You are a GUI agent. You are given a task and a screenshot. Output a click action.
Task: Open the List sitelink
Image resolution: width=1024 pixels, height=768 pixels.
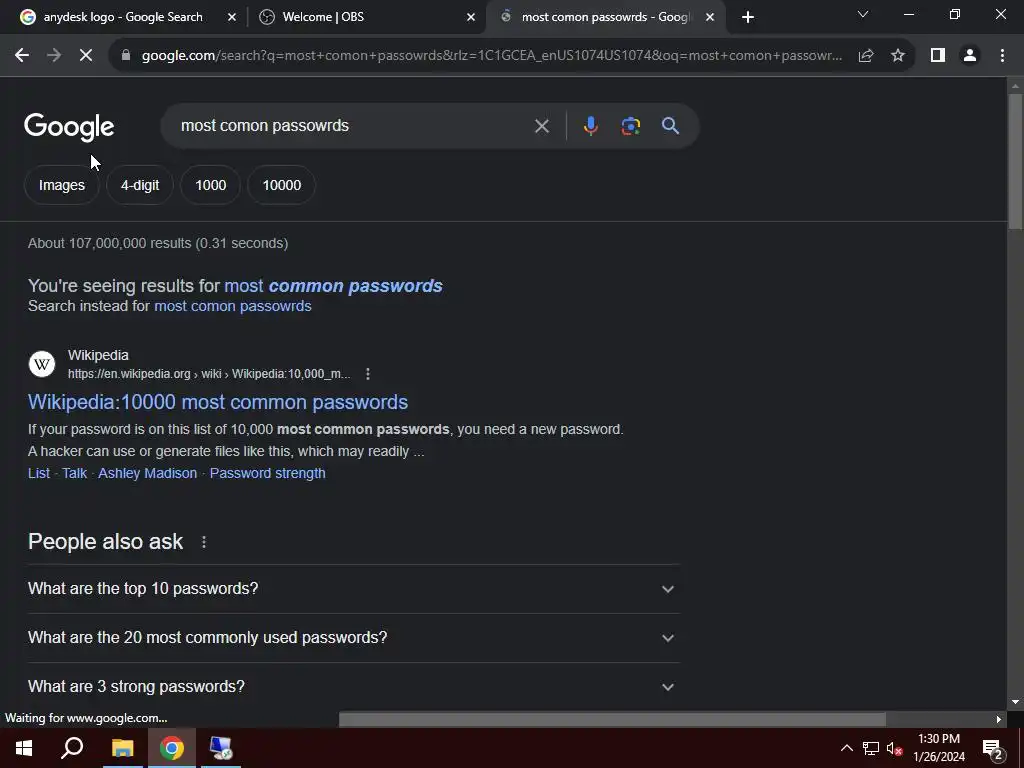tap(39, 473)
